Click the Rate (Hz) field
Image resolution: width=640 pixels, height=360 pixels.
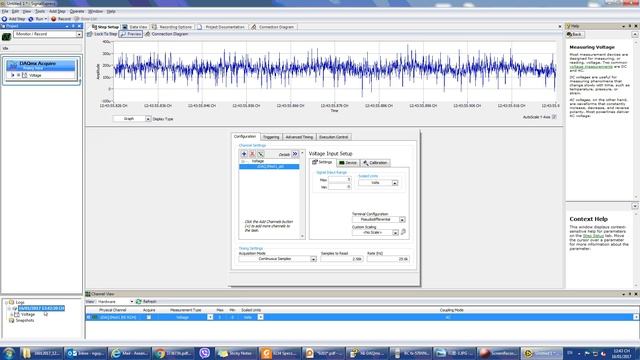tap(388, 259)
